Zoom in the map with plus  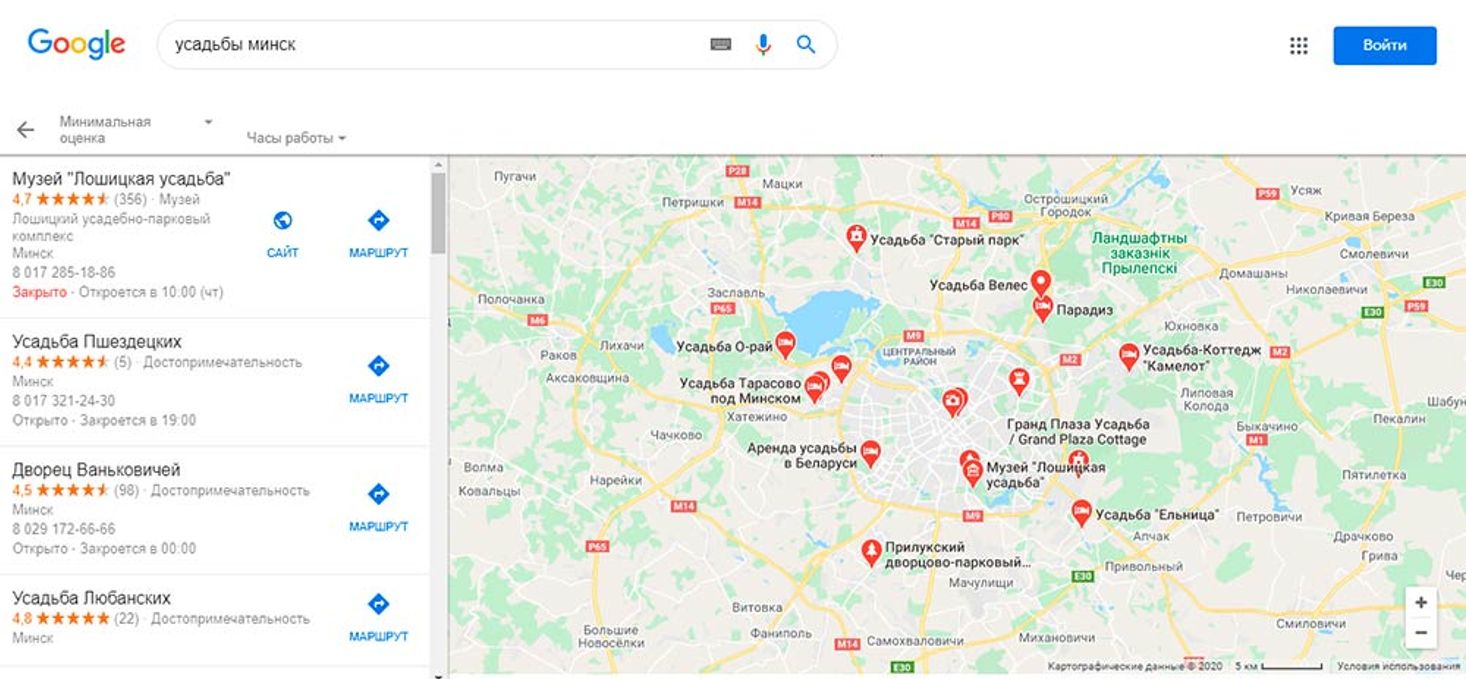pyautogui.click(x=1421, y=602)
